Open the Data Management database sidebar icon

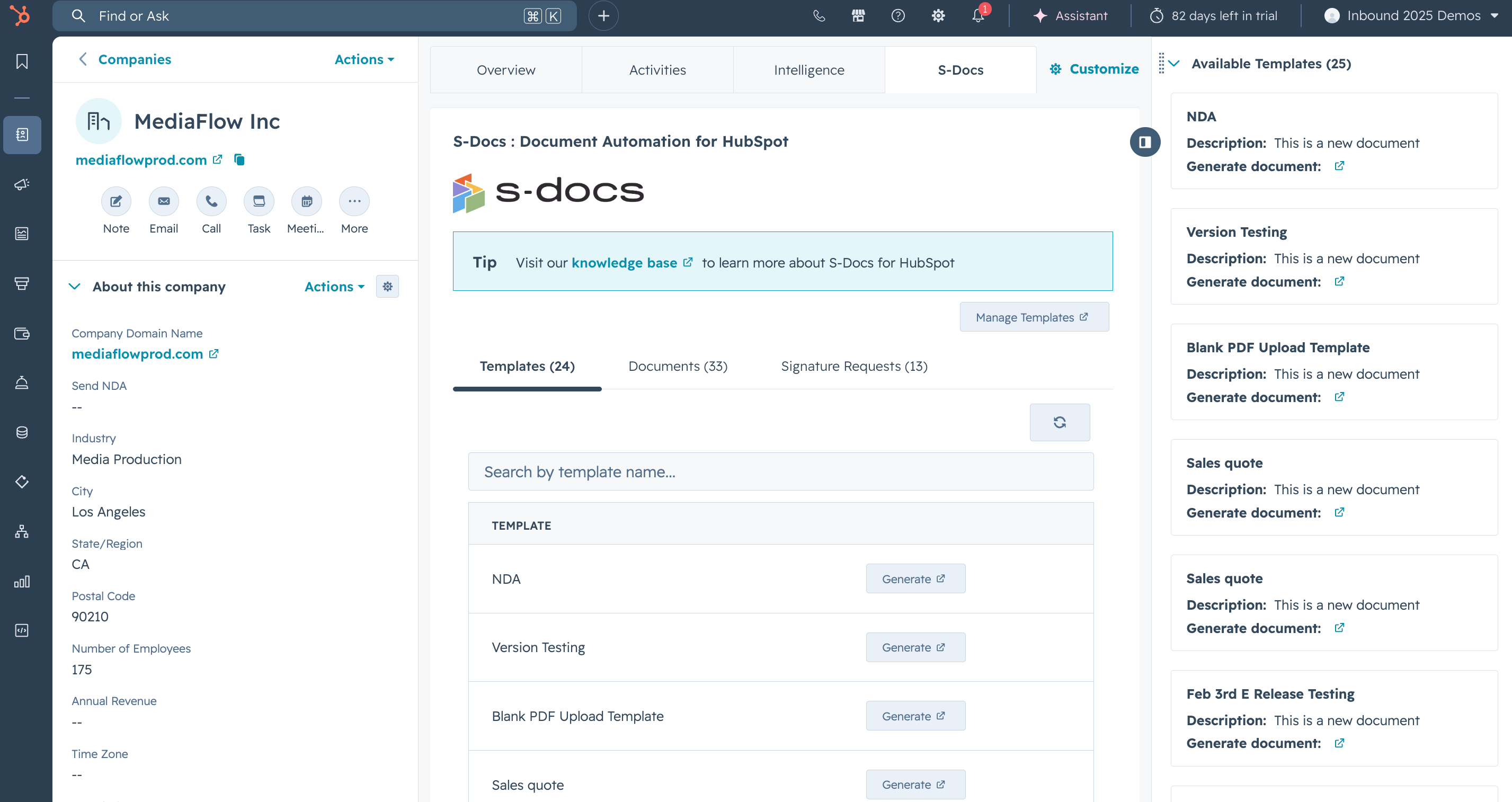(x=22, y=432)
